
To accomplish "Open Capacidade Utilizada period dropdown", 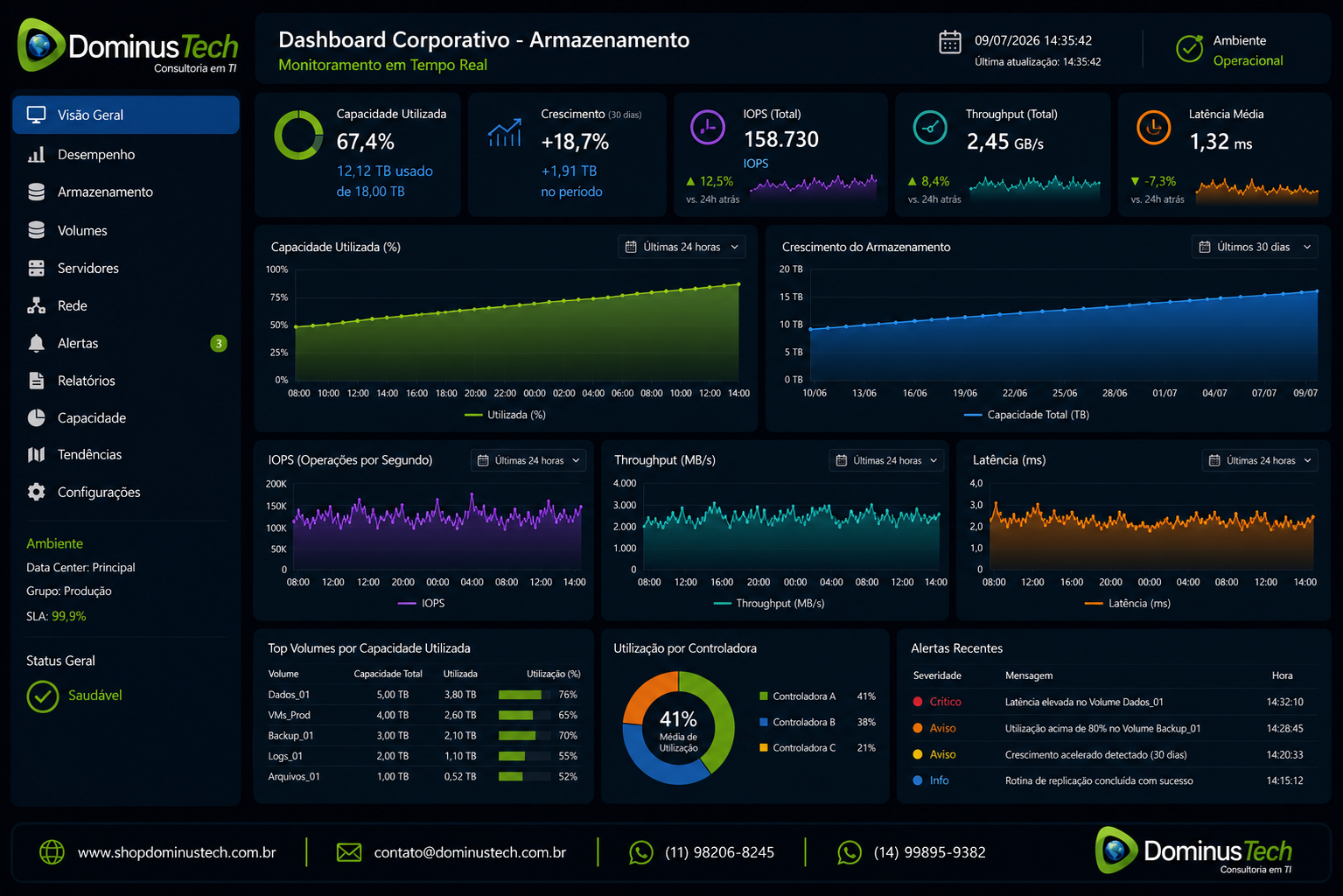I will click(682, 247).
